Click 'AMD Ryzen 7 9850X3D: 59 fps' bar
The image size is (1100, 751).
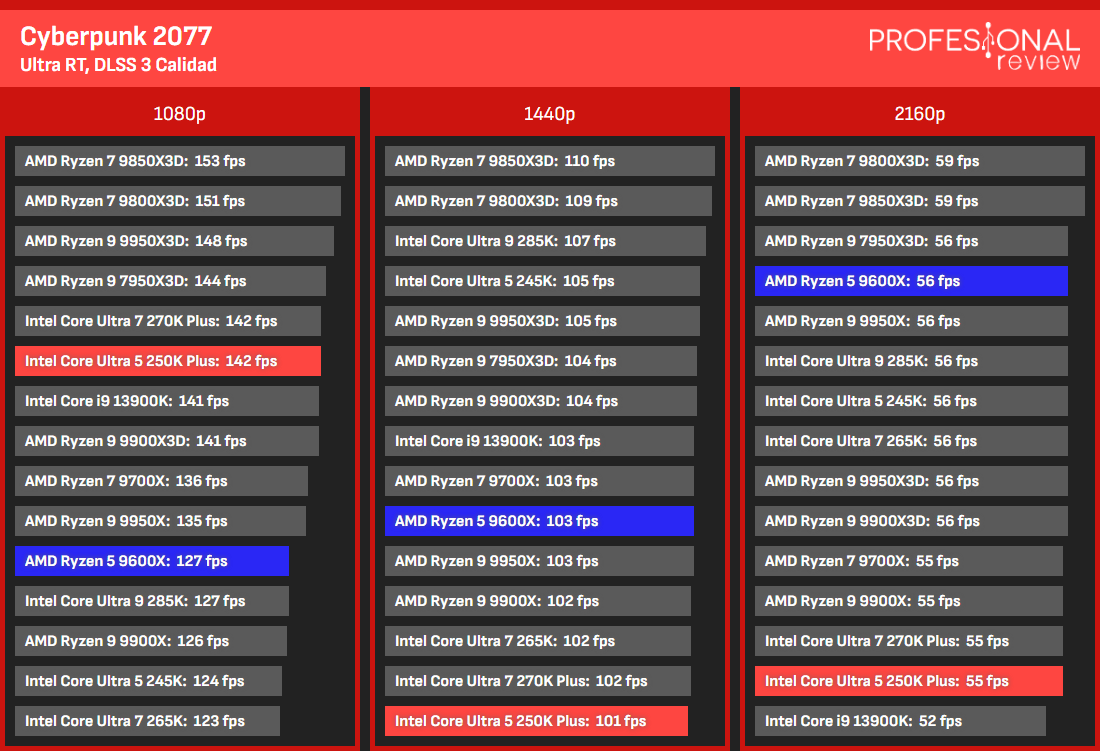coord(920,201)
